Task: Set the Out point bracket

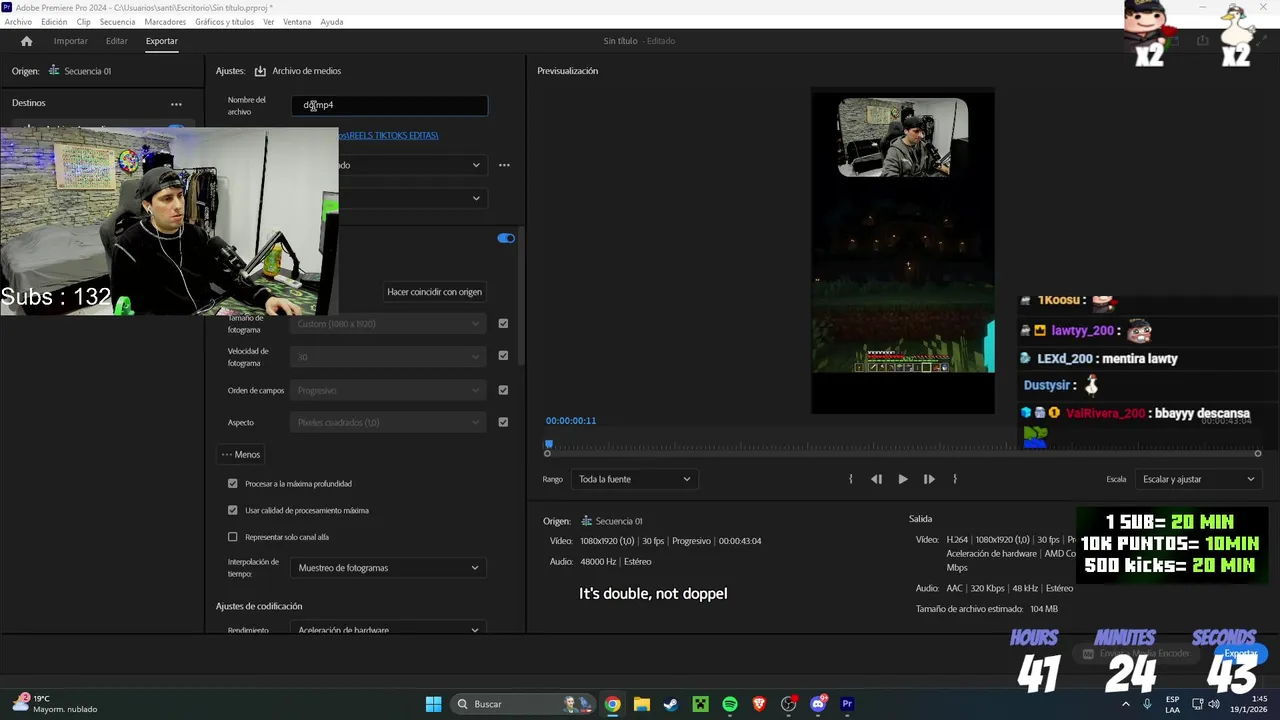Action: (955, 479)
